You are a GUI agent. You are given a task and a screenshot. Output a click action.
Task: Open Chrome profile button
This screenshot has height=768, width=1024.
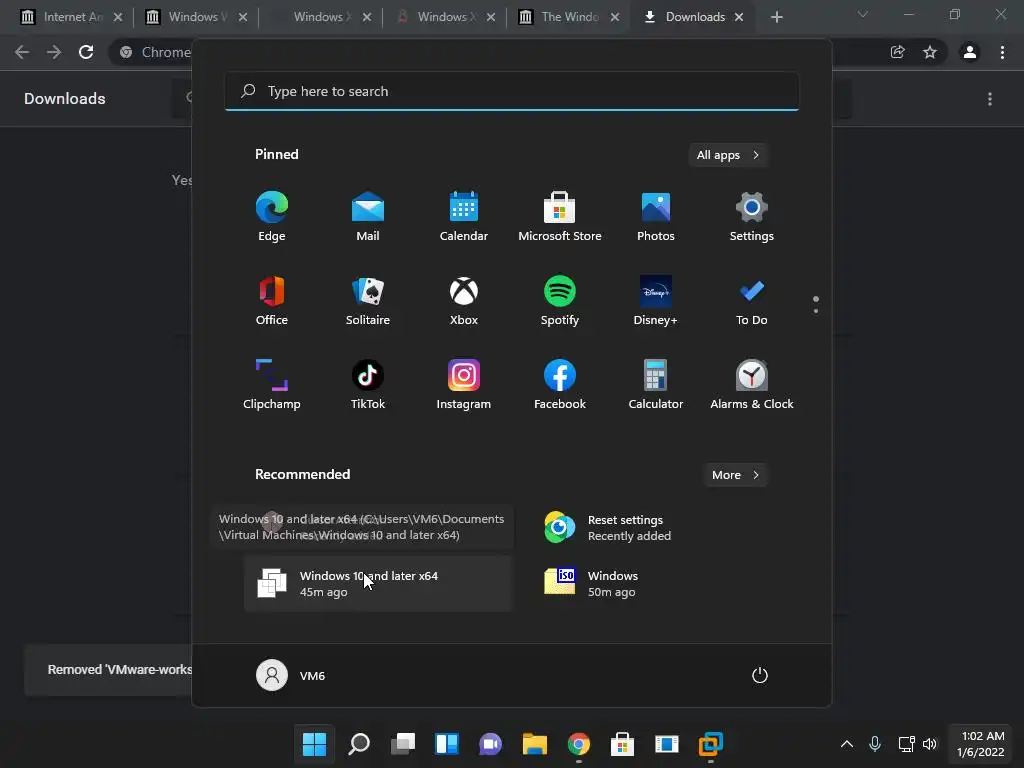tap(970, 52)
